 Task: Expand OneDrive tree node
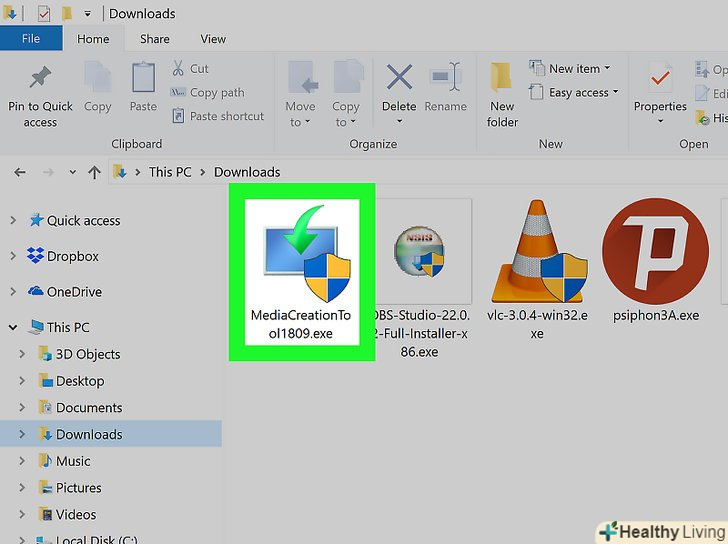click(13, 291)
